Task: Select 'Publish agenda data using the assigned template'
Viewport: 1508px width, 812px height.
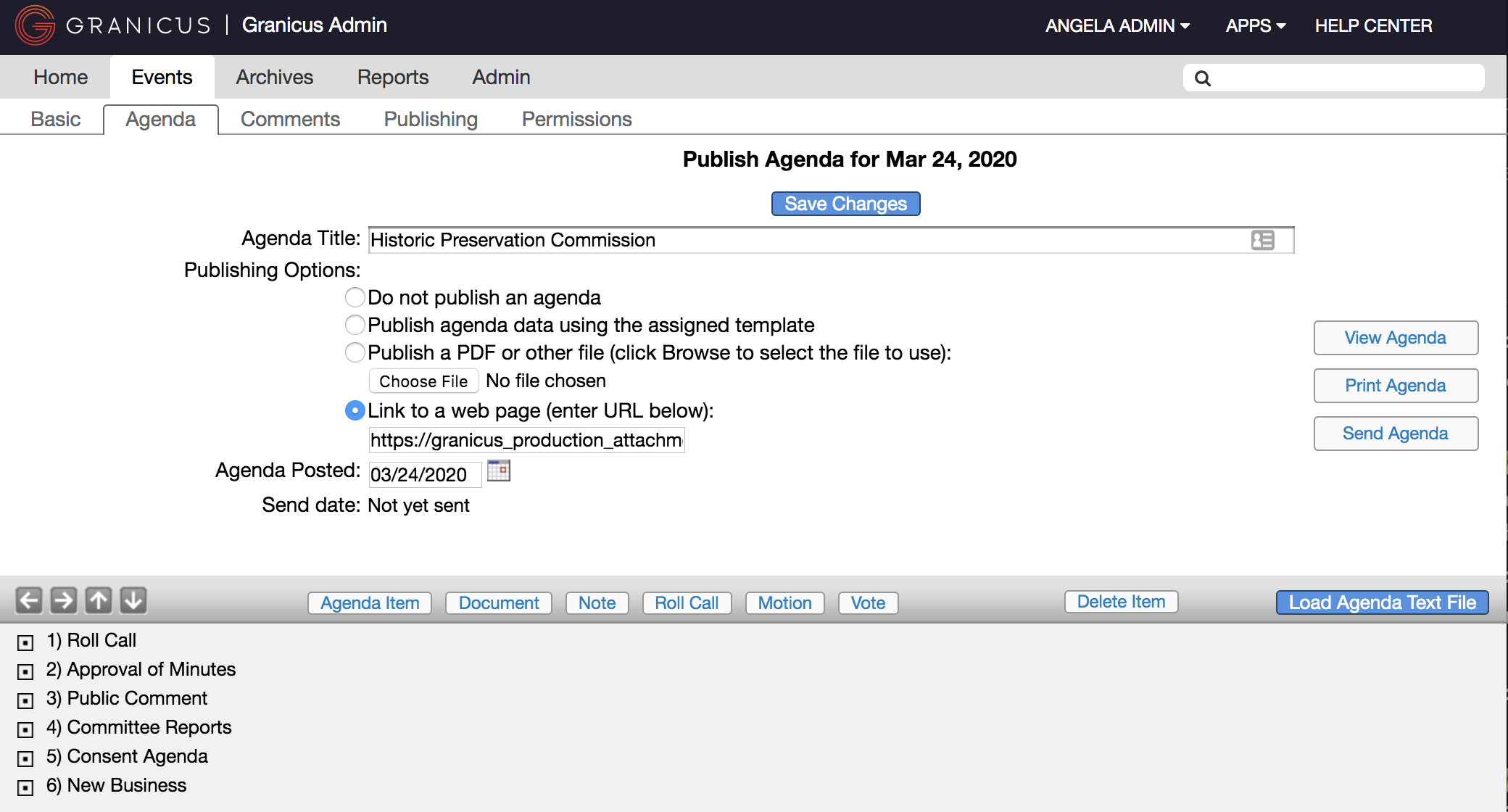Action: (355, 325)
